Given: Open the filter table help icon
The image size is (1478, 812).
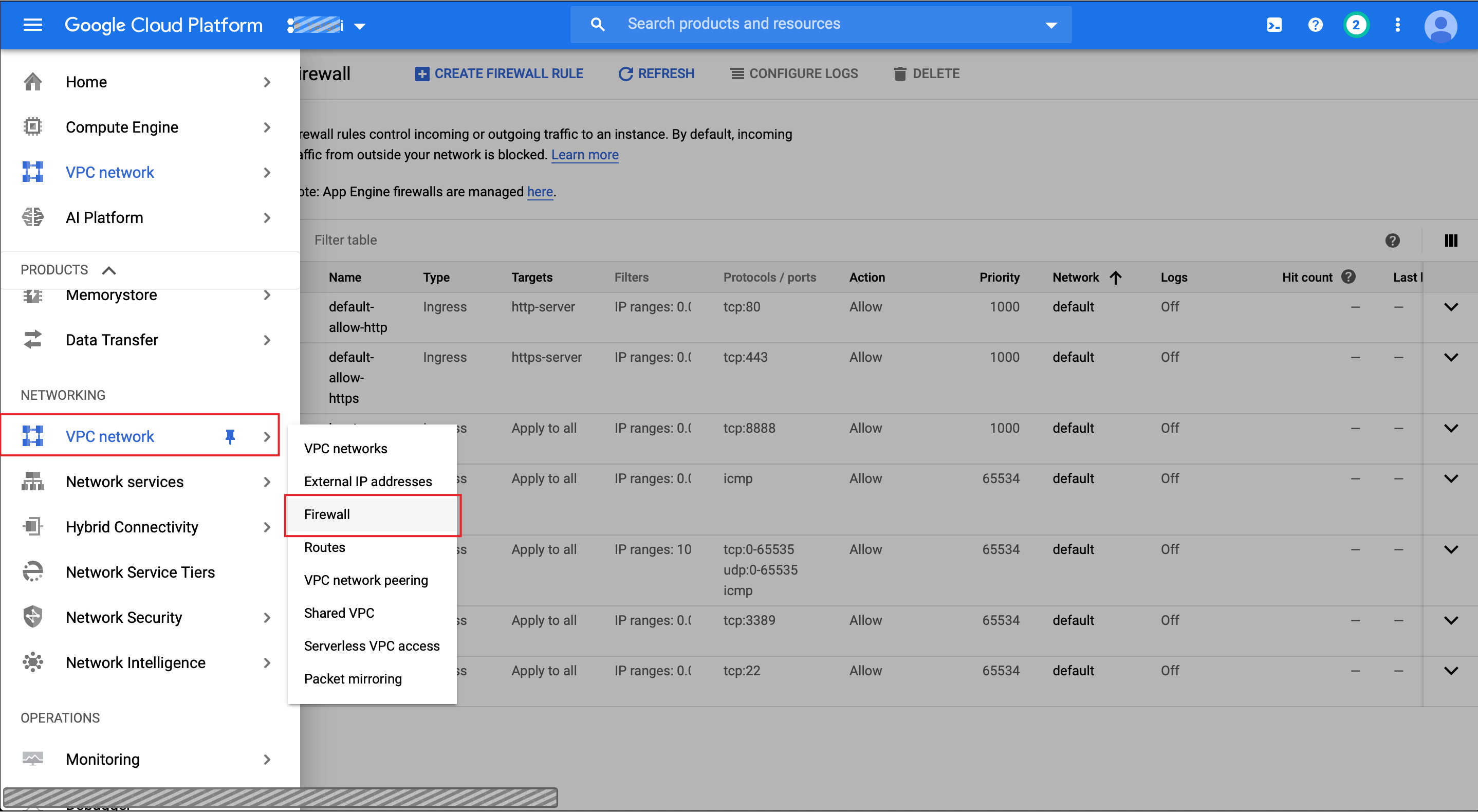Looking at the screenshot, I should [1393, 241].
